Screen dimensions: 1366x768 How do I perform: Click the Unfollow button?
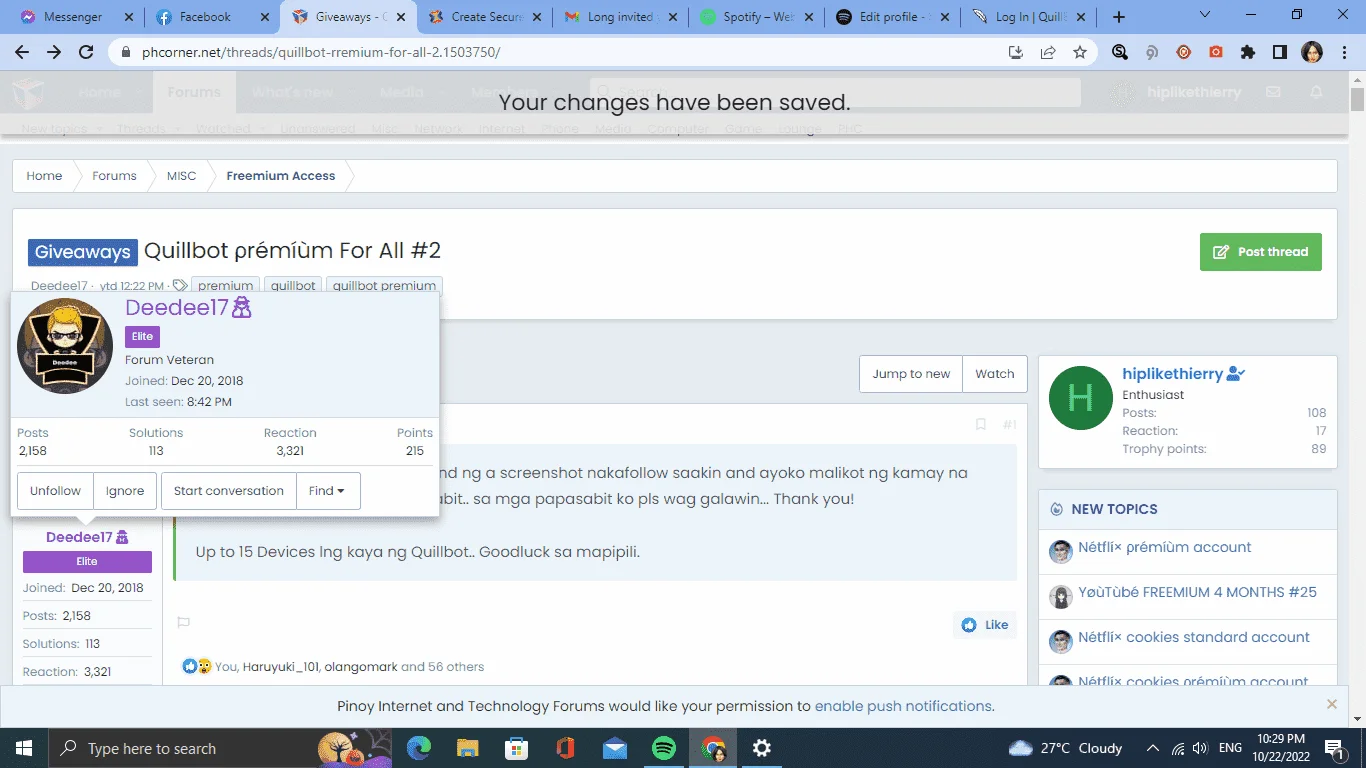[x=55, y=491]
